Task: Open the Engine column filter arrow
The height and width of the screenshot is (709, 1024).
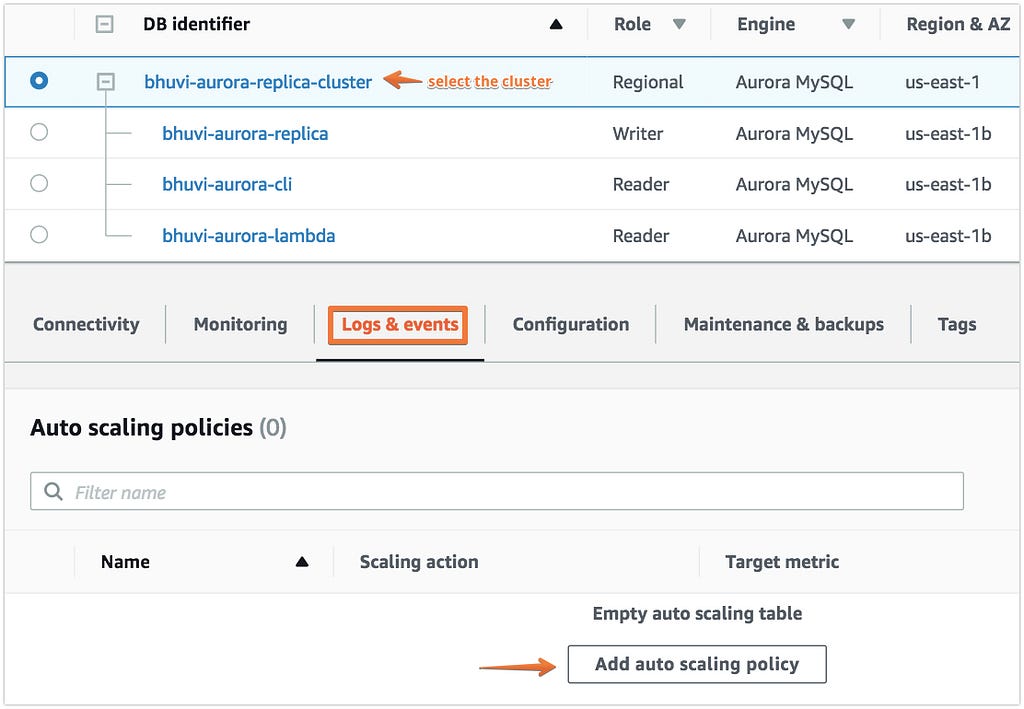Action: [x=848, y=24]
